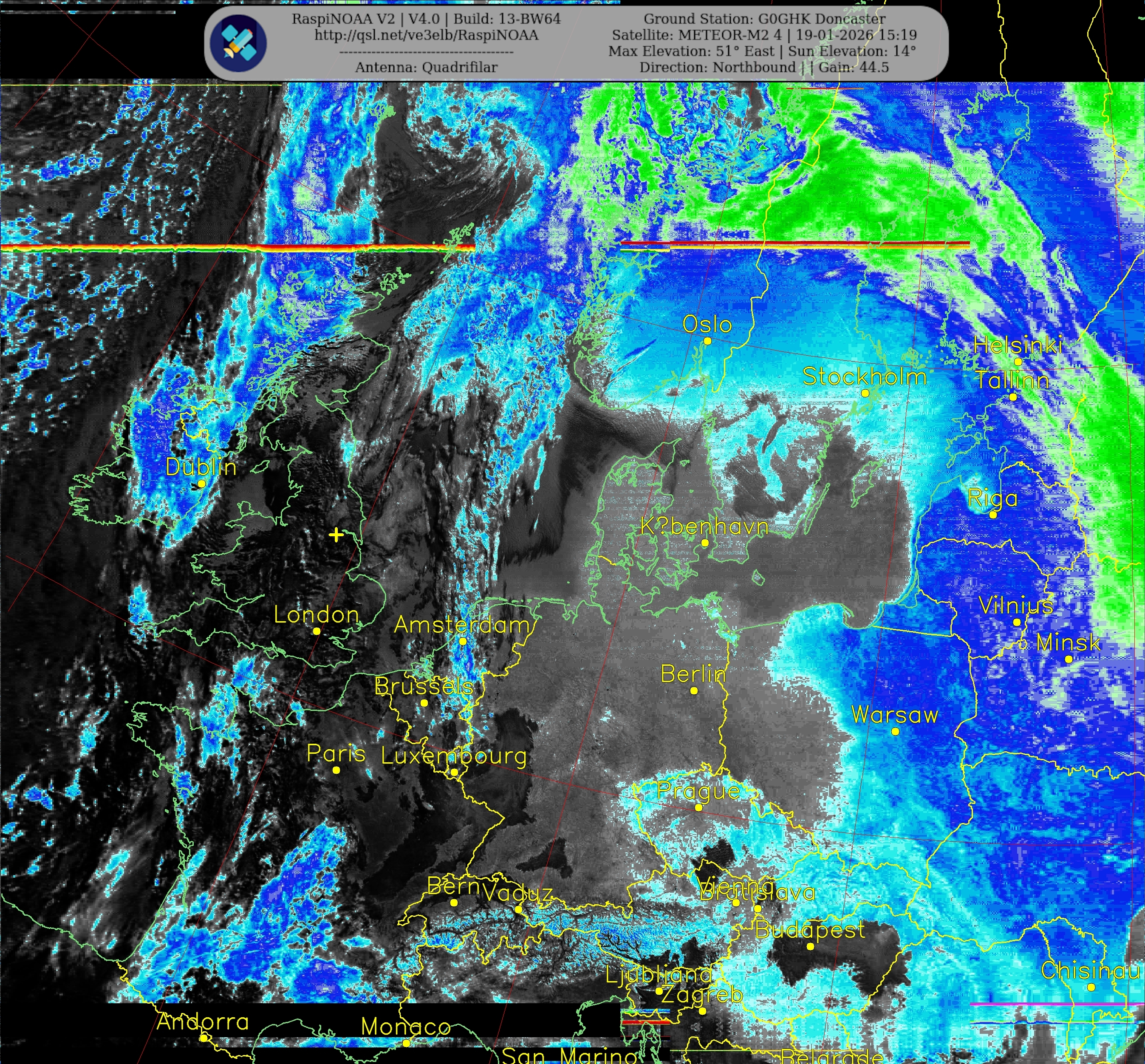Click the Paris city marker dot

tap(336, 770)
